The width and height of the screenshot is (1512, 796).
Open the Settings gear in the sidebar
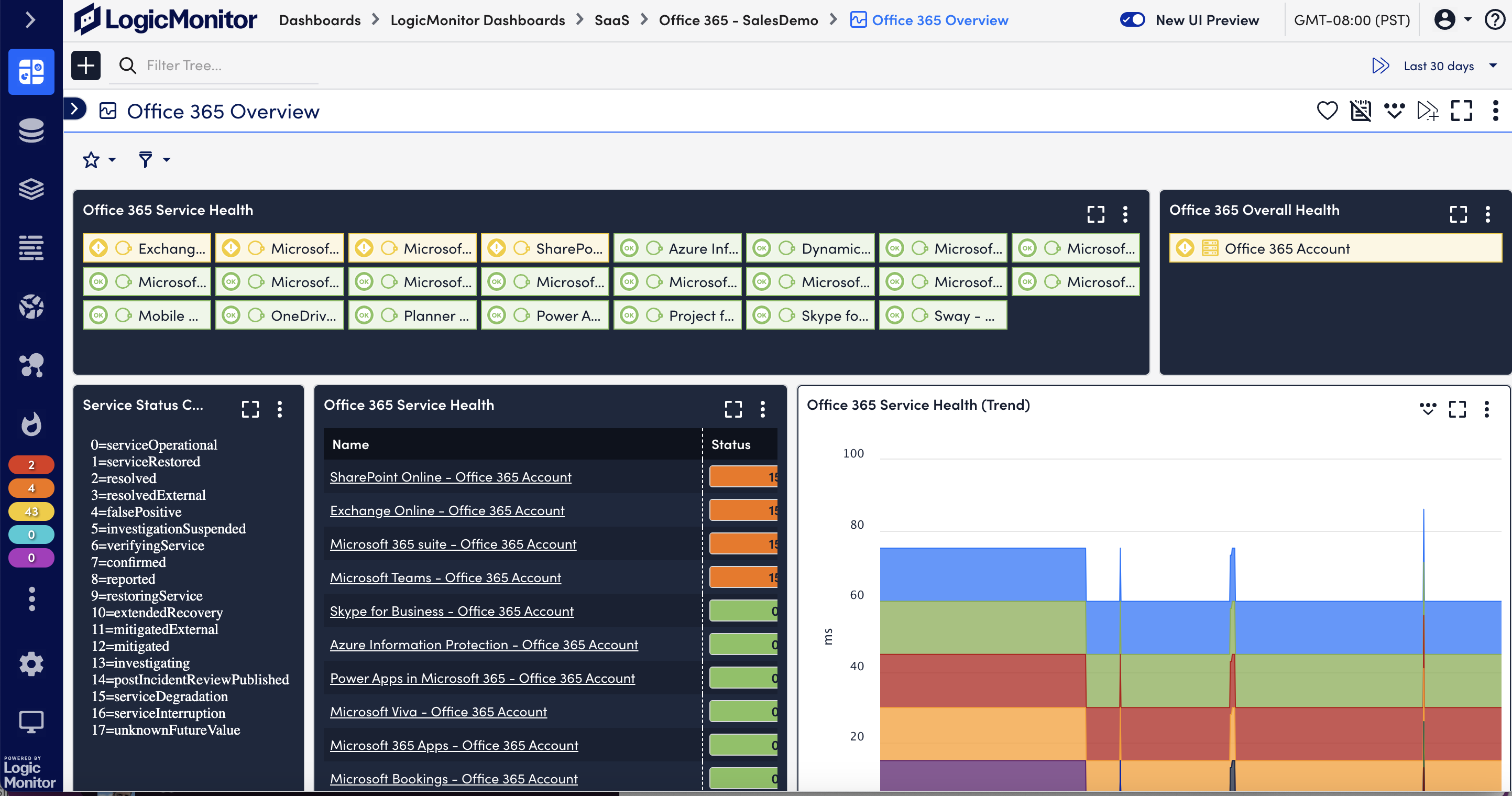click(x=30, y=663)
